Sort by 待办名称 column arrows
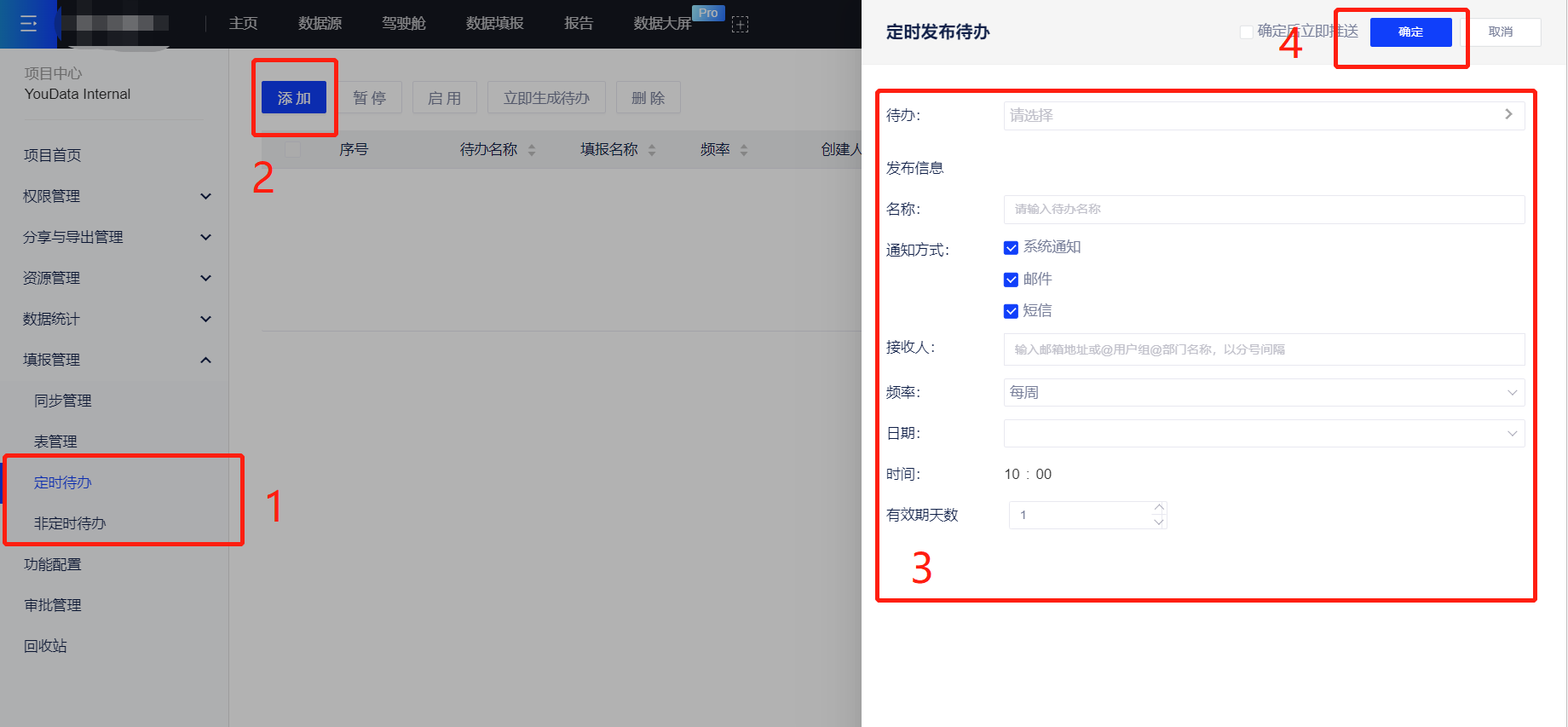 coord(532,150)
